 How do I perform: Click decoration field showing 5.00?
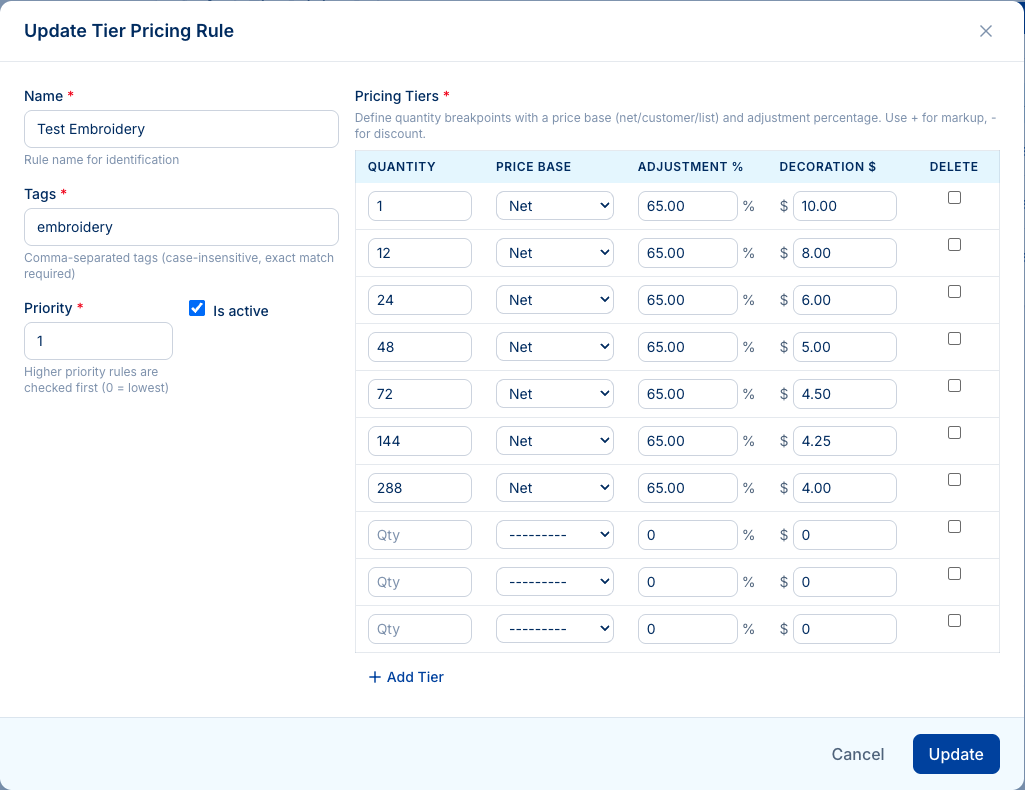(845, 347)
